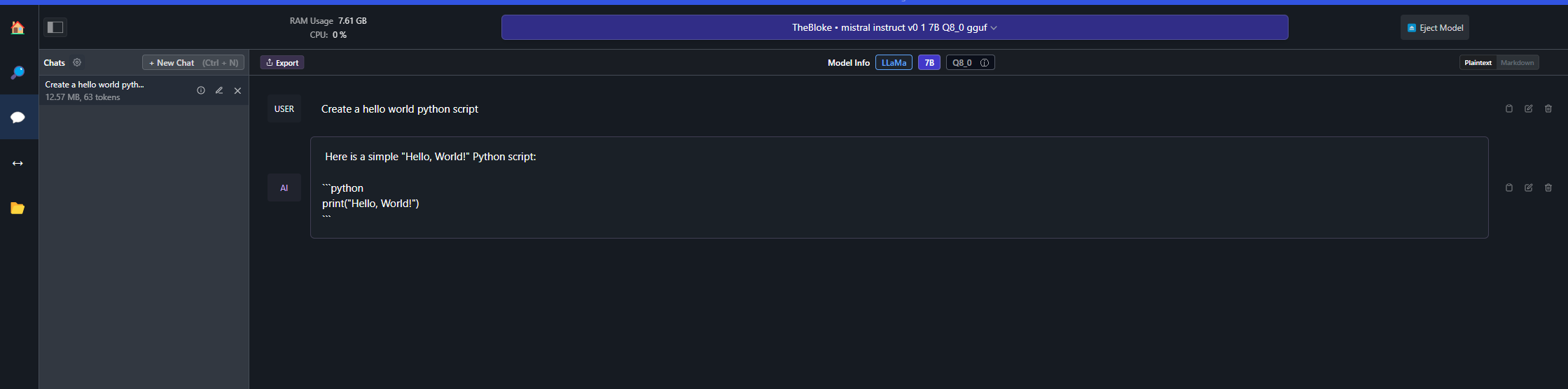This screenshot has height=389, width=1568.
Task: Click the USER role label
Action: 284,108
